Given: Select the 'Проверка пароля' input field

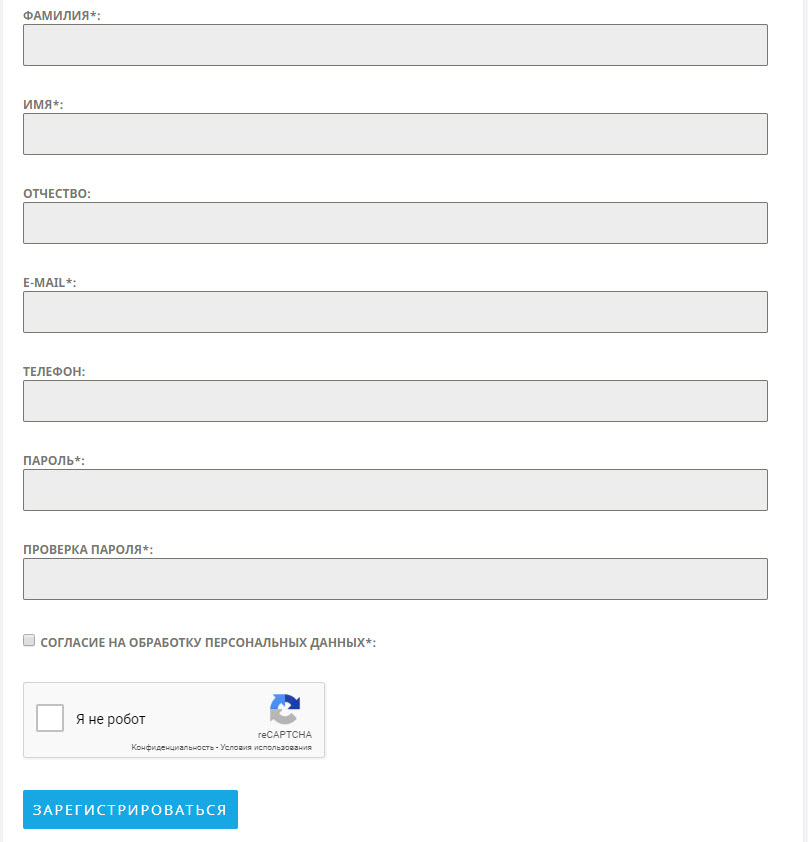Looking at the screenshot, I should click(x=395, y=579).
